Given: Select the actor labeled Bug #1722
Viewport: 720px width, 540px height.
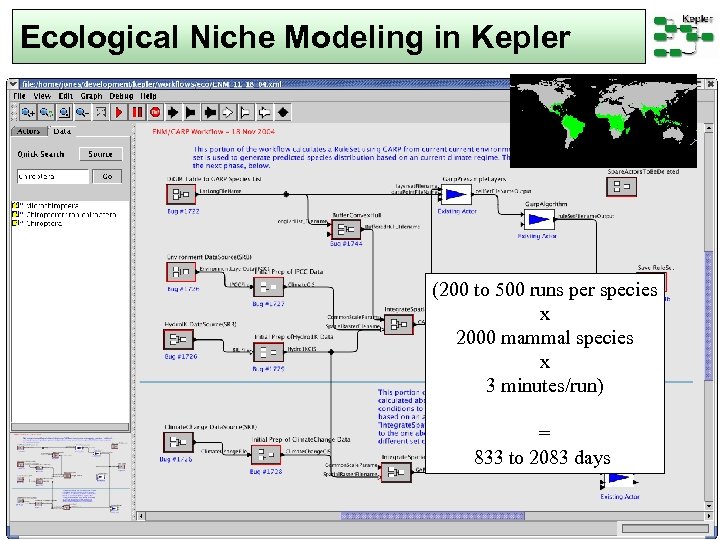Looking at the screenshot, I should [181, 194].
